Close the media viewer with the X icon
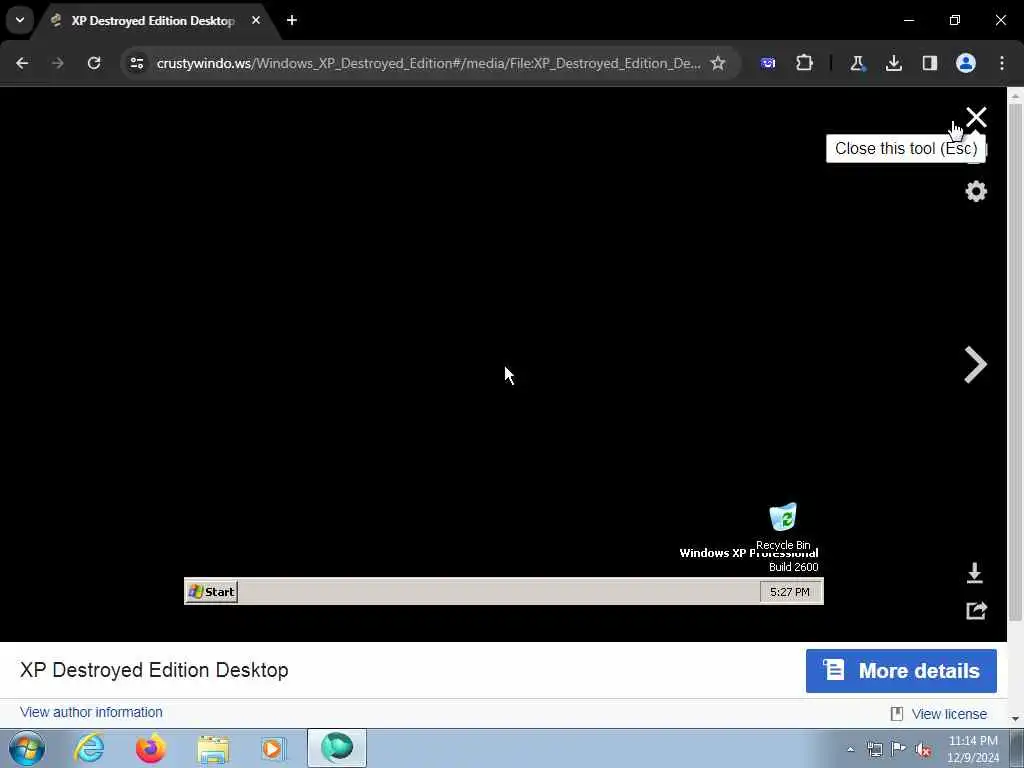The image size is (1024, 768). [x=976, y=118]
